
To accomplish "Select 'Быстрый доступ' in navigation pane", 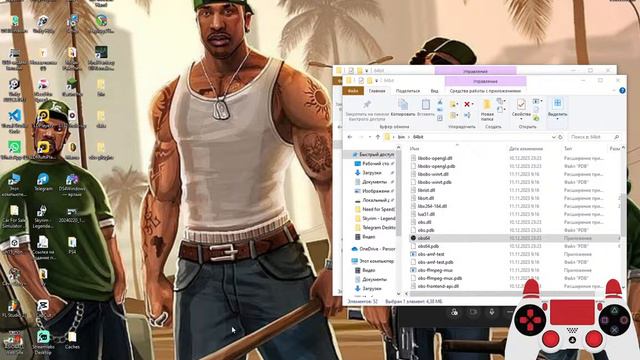I will click(373, 155).
